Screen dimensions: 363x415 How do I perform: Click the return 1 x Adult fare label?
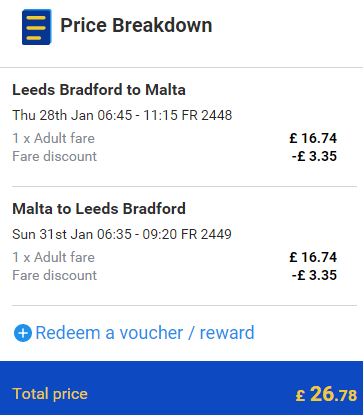pyautogui.click(x=53, y=257)
